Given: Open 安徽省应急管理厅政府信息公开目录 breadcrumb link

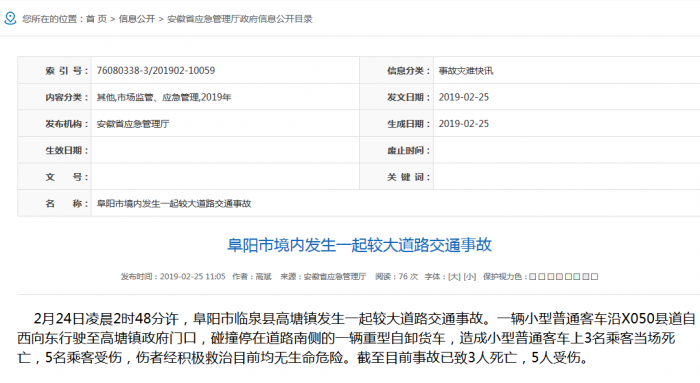Looking at the screenshot, I should [239, 19].
